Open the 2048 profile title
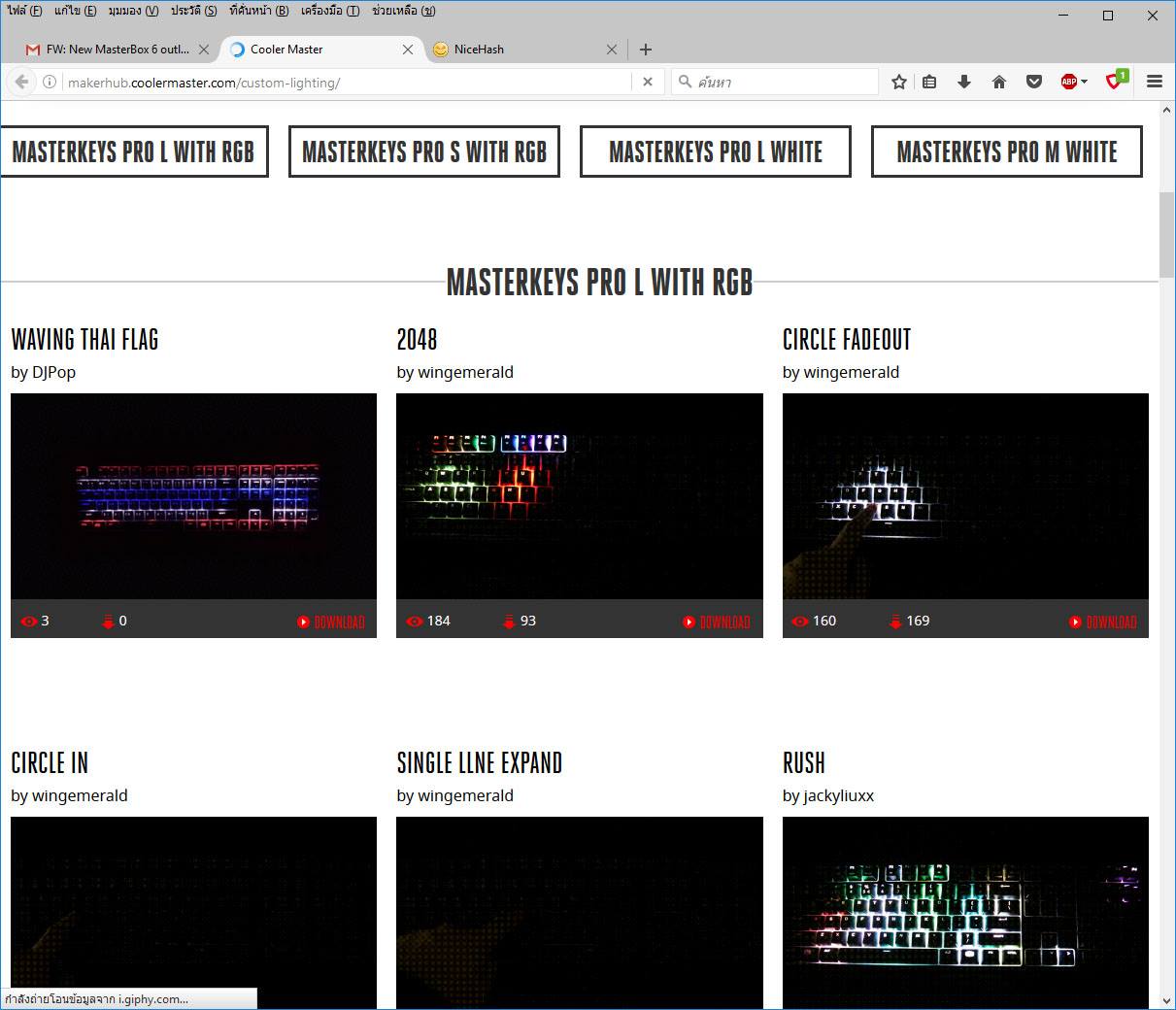Screen dimensions: 1176x1010 pos(417,340)
